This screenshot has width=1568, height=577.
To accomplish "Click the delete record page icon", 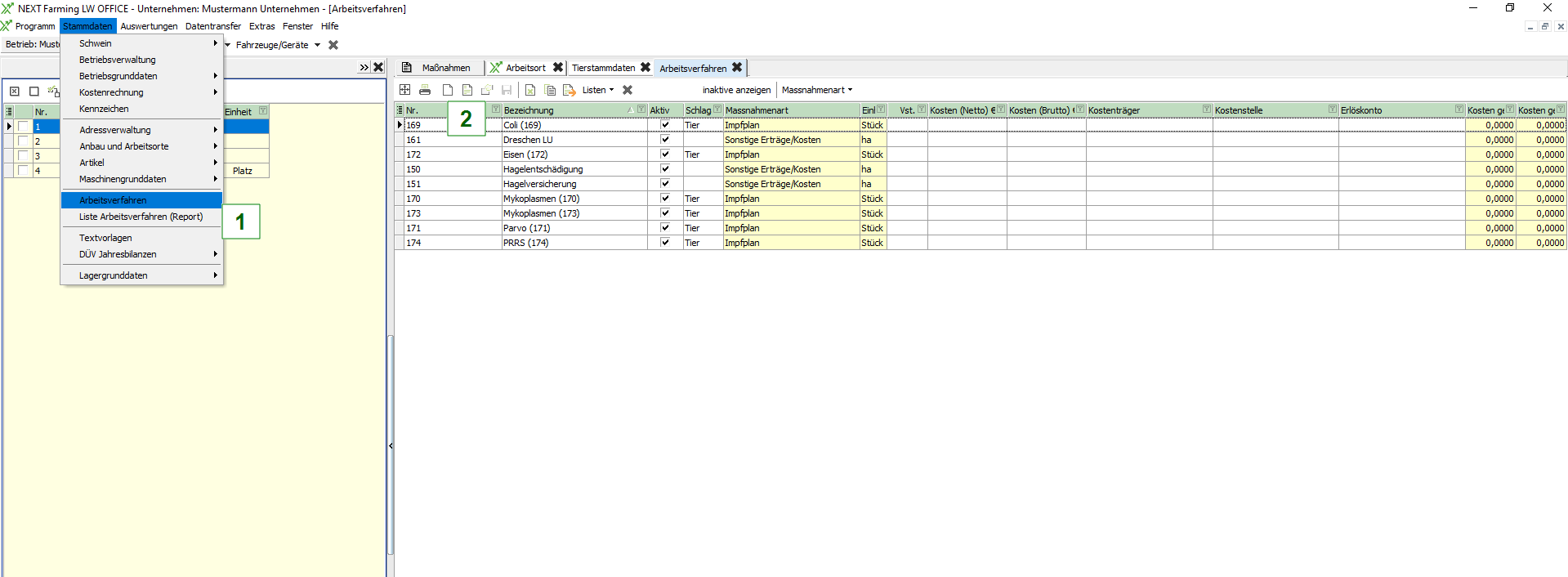I will coord(530,90).
